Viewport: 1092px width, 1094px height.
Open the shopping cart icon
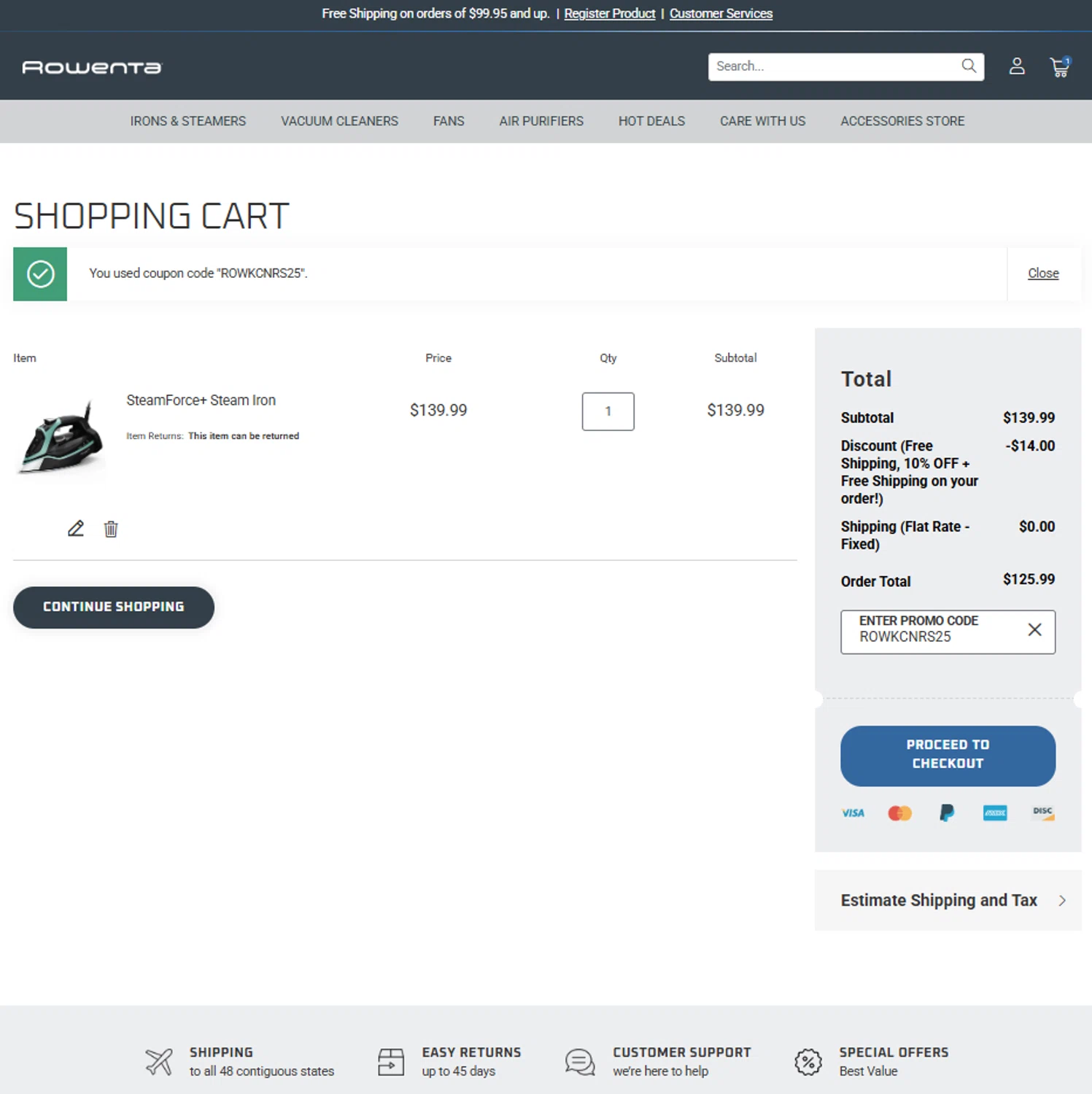coord(1060,66)
